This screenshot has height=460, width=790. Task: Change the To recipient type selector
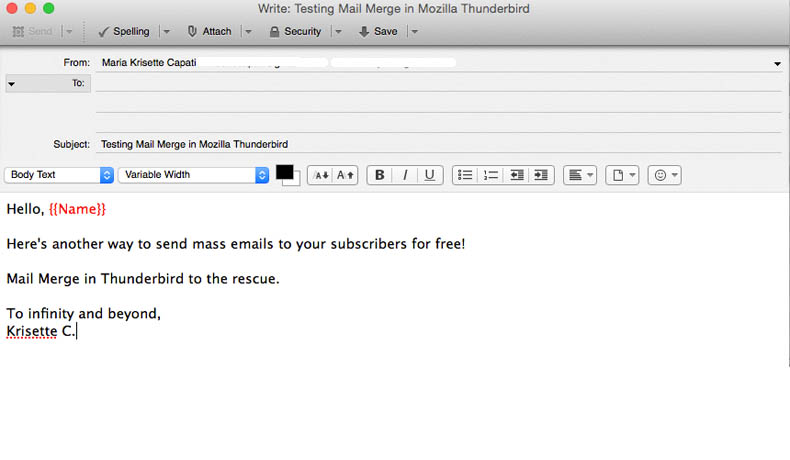[x=48, y=84]
